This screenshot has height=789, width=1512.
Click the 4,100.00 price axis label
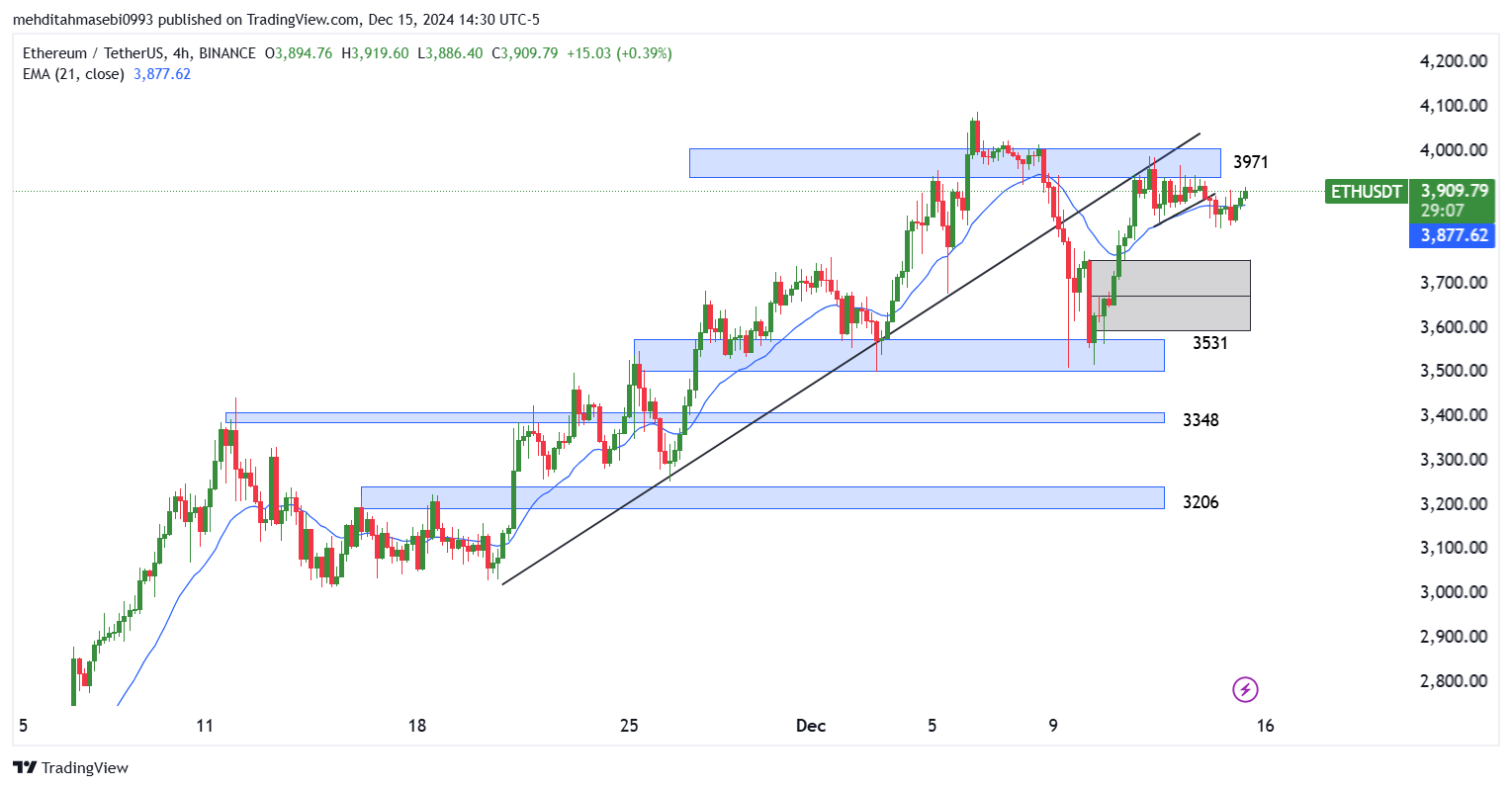[x=1454, y=106]
